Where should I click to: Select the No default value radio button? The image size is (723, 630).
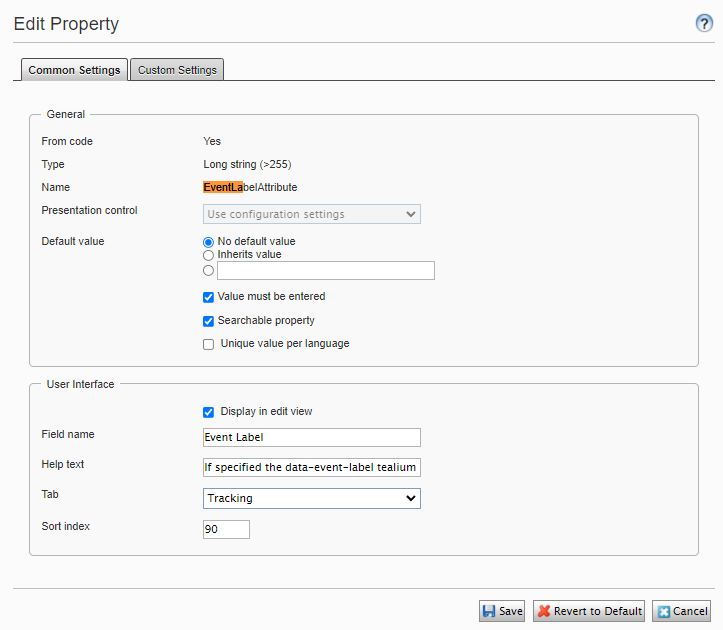click(209, 242)
